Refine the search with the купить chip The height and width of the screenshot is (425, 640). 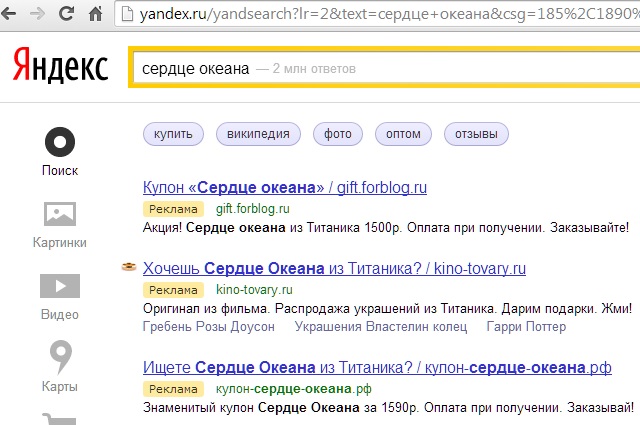pyautogui.click(x=173, y=134)
